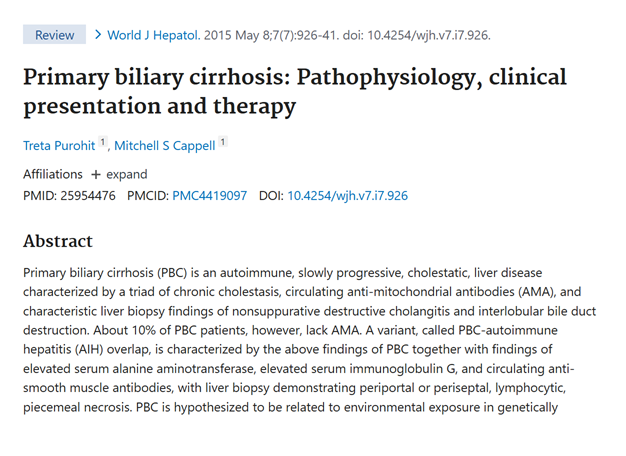Click the plus icon next to Affiliations
626x456 pixels.
(x=95, y=174)
